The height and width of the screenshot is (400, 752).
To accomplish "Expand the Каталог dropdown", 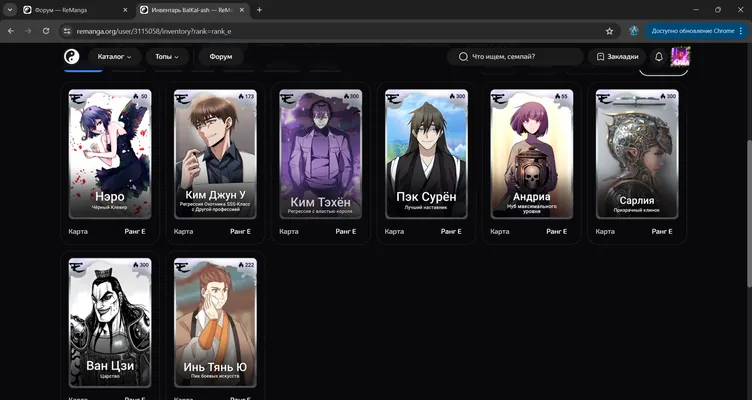I will point(114,57).
